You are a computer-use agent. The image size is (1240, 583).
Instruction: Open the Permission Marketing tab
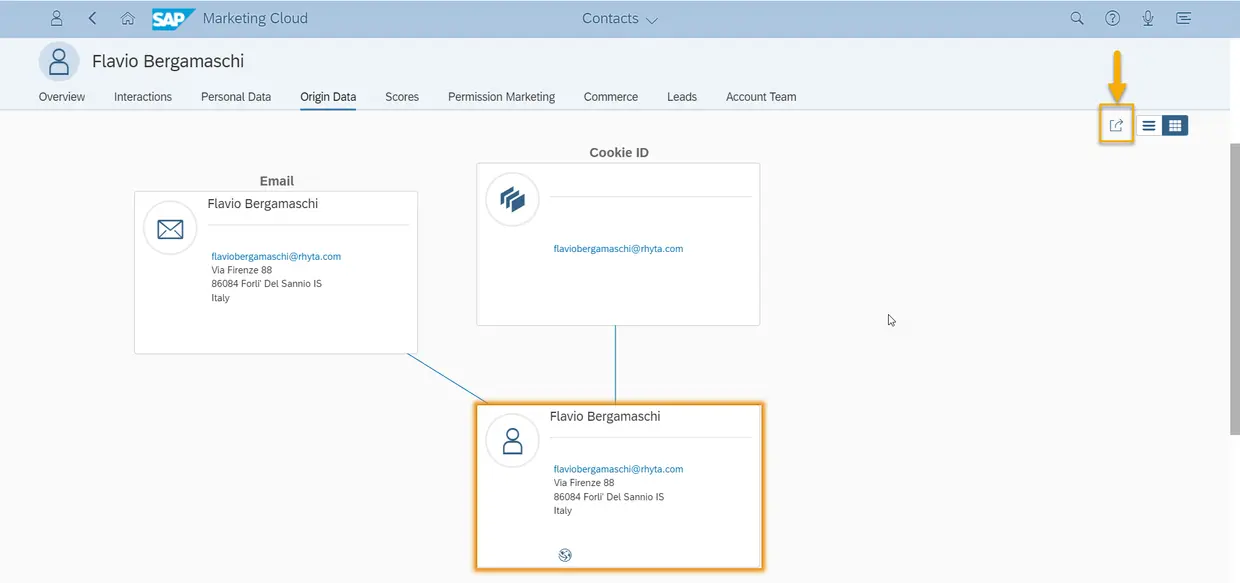pos(501,97)
